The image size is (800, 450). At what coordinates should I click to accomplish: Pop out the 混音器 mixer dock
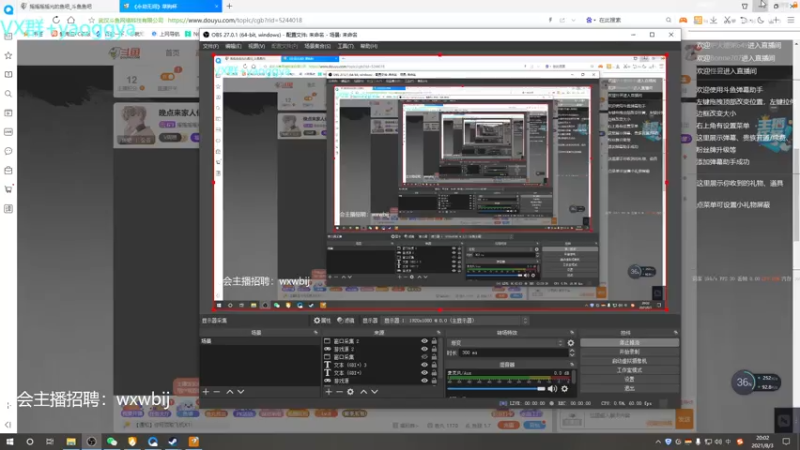pos(572,365)
